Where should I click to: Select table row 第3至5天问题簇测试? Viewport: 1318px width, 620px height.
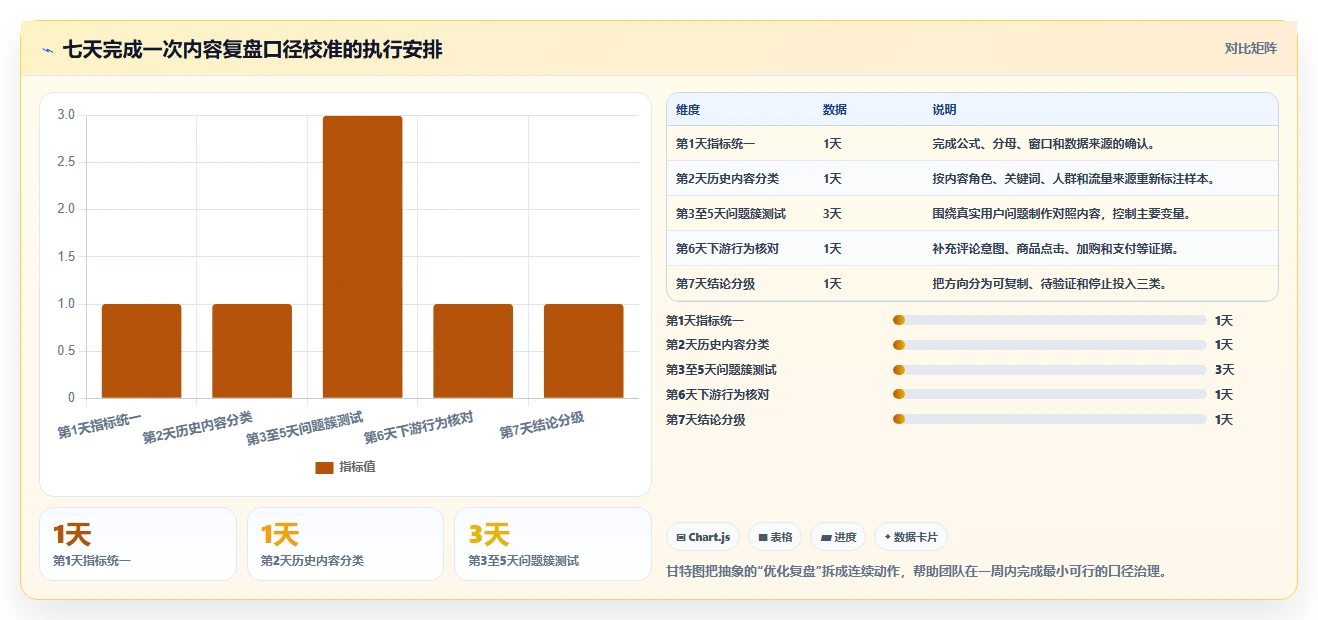(x=972, y=214)
